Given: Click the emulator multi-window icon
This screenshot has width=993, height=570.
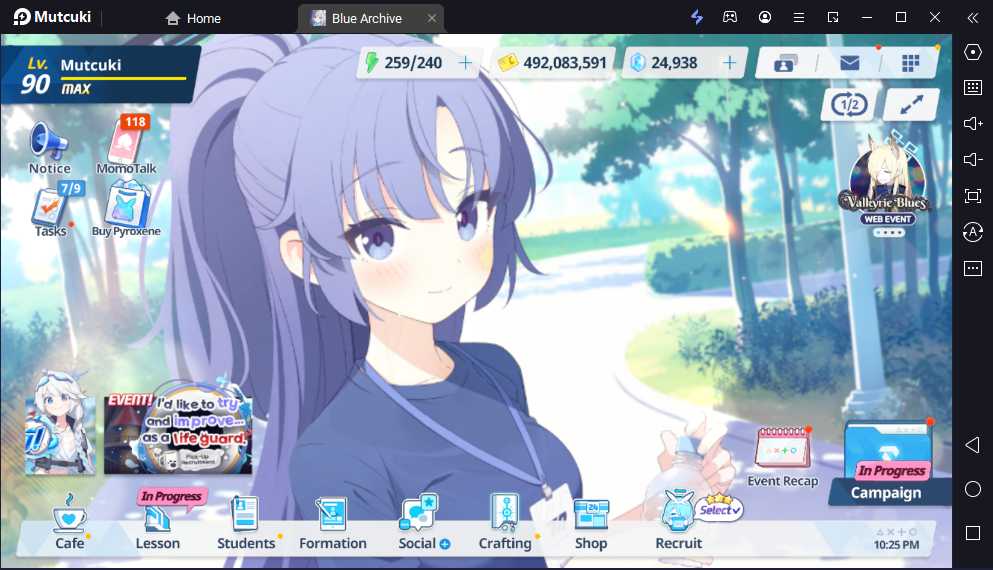Looking at the screenshot, I should click(x=833, y=17).
